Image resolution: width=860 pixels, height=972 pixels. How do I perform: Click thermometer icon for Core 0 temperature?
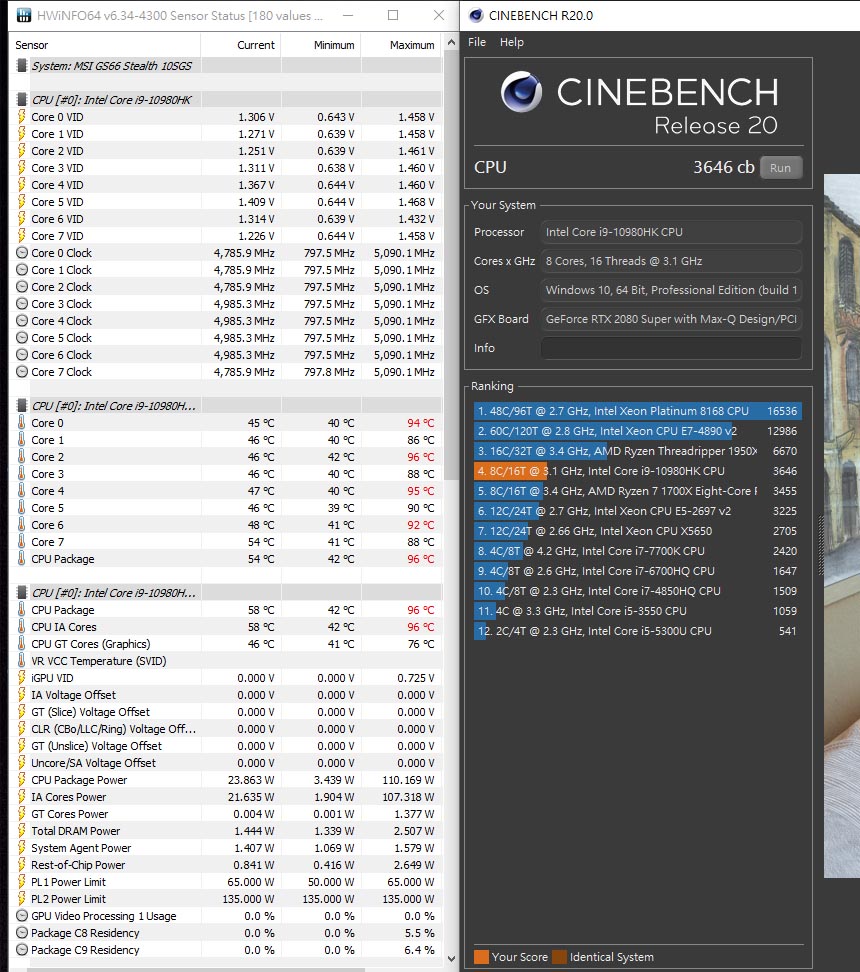point(22,423)
